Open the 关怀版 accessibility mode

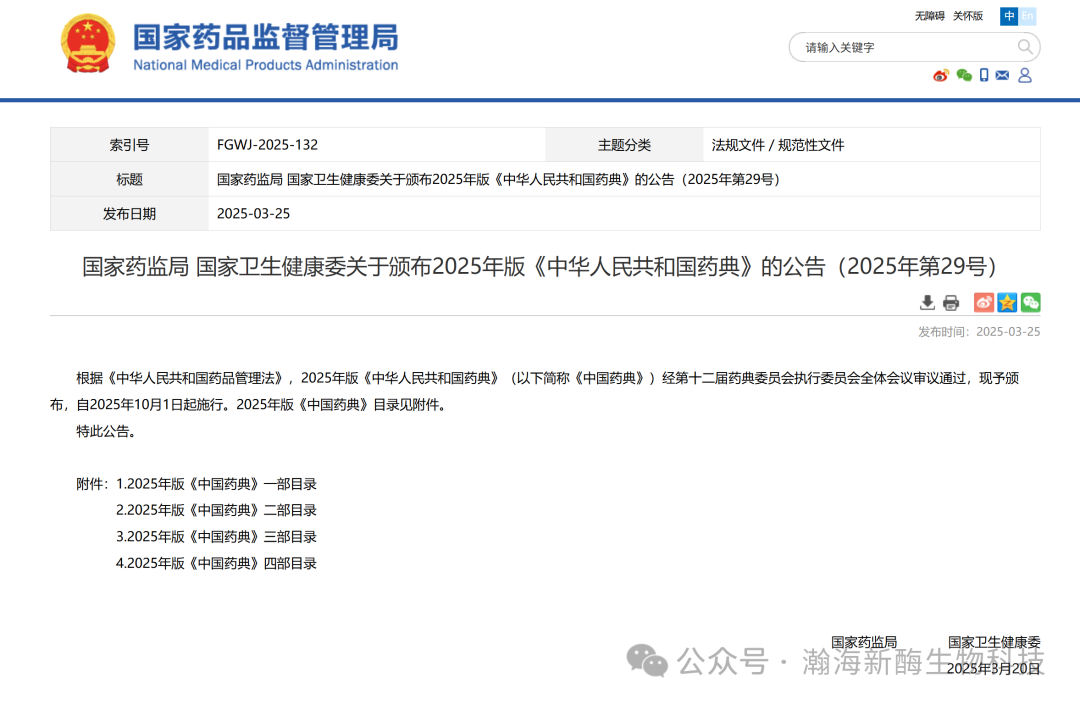967,16
